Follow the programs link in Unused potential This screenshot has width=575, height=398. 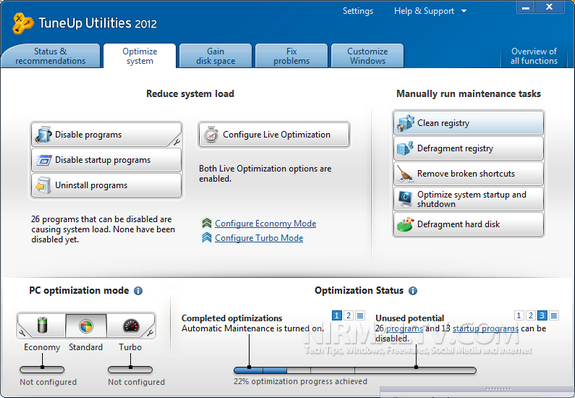[404, 328]
